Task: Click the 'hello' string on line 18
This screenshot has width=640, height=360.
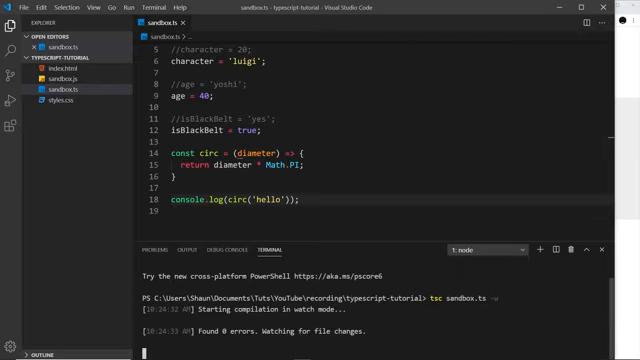Action: click(x=268, y=200)
